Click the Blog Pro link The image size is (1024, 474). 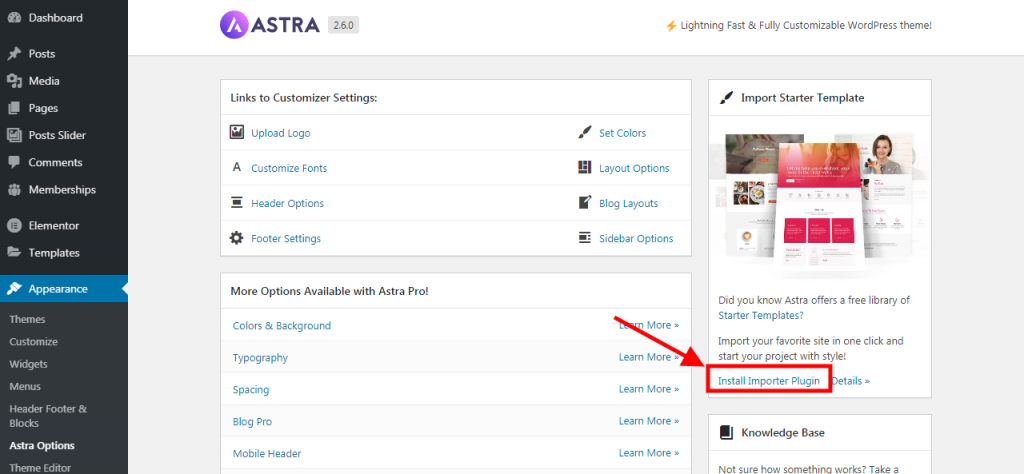click(252, 422)
